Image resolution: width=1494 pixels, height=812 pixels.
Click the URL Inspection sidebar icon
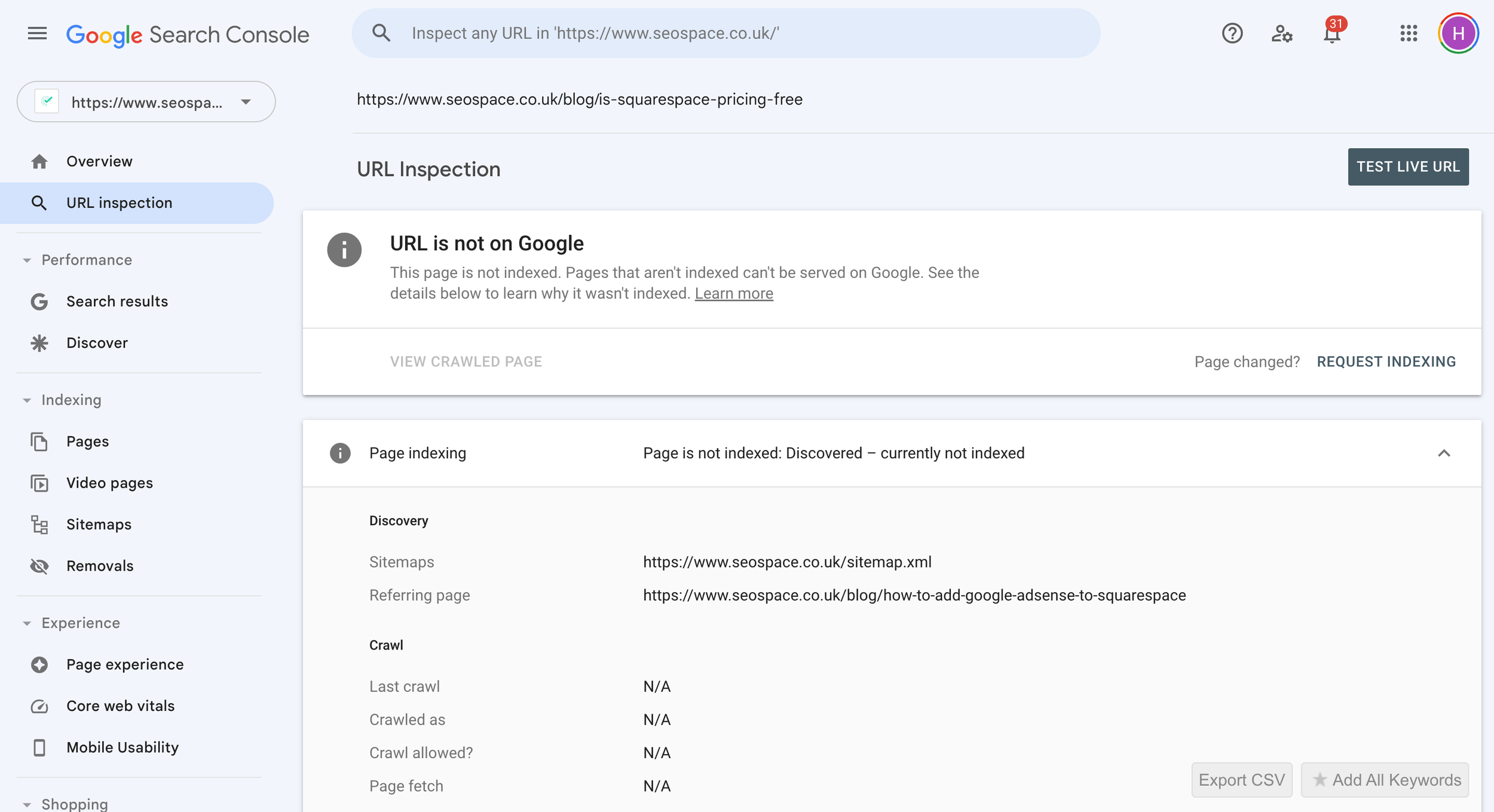click(x=37, y=202)
